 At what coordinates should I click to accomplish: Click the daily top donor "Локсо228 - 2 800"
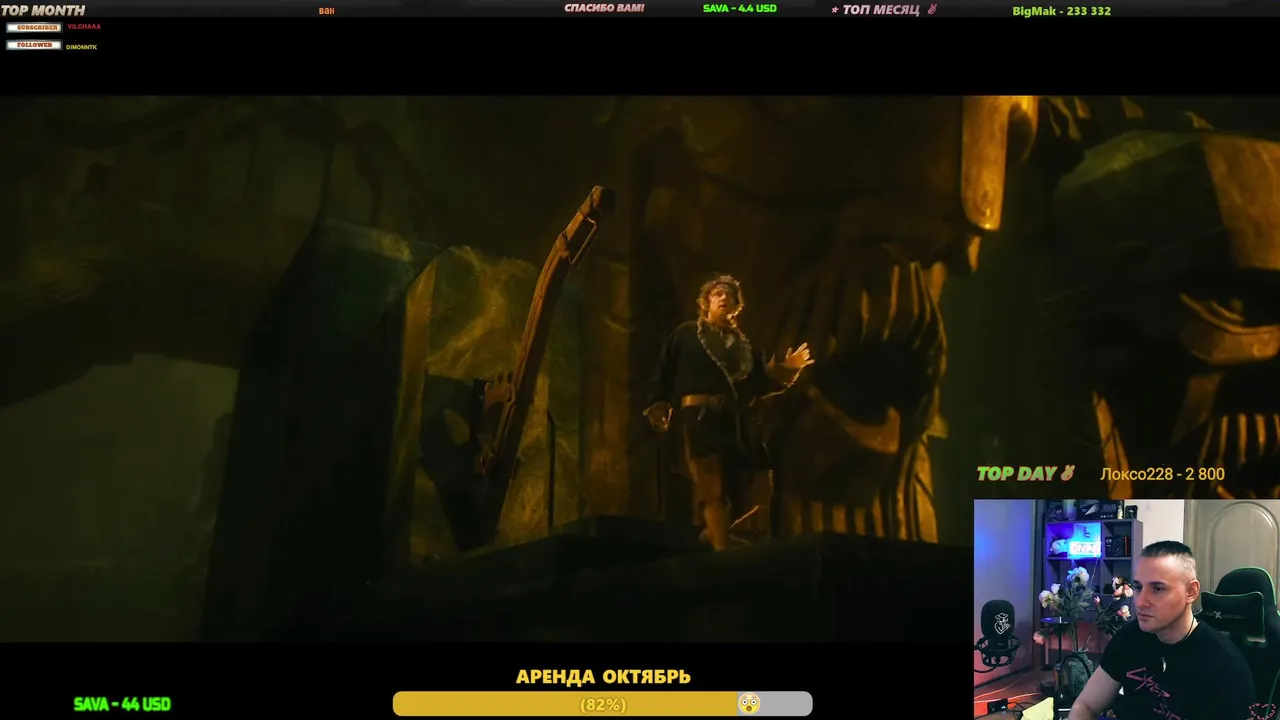(x=1162, y=475)
